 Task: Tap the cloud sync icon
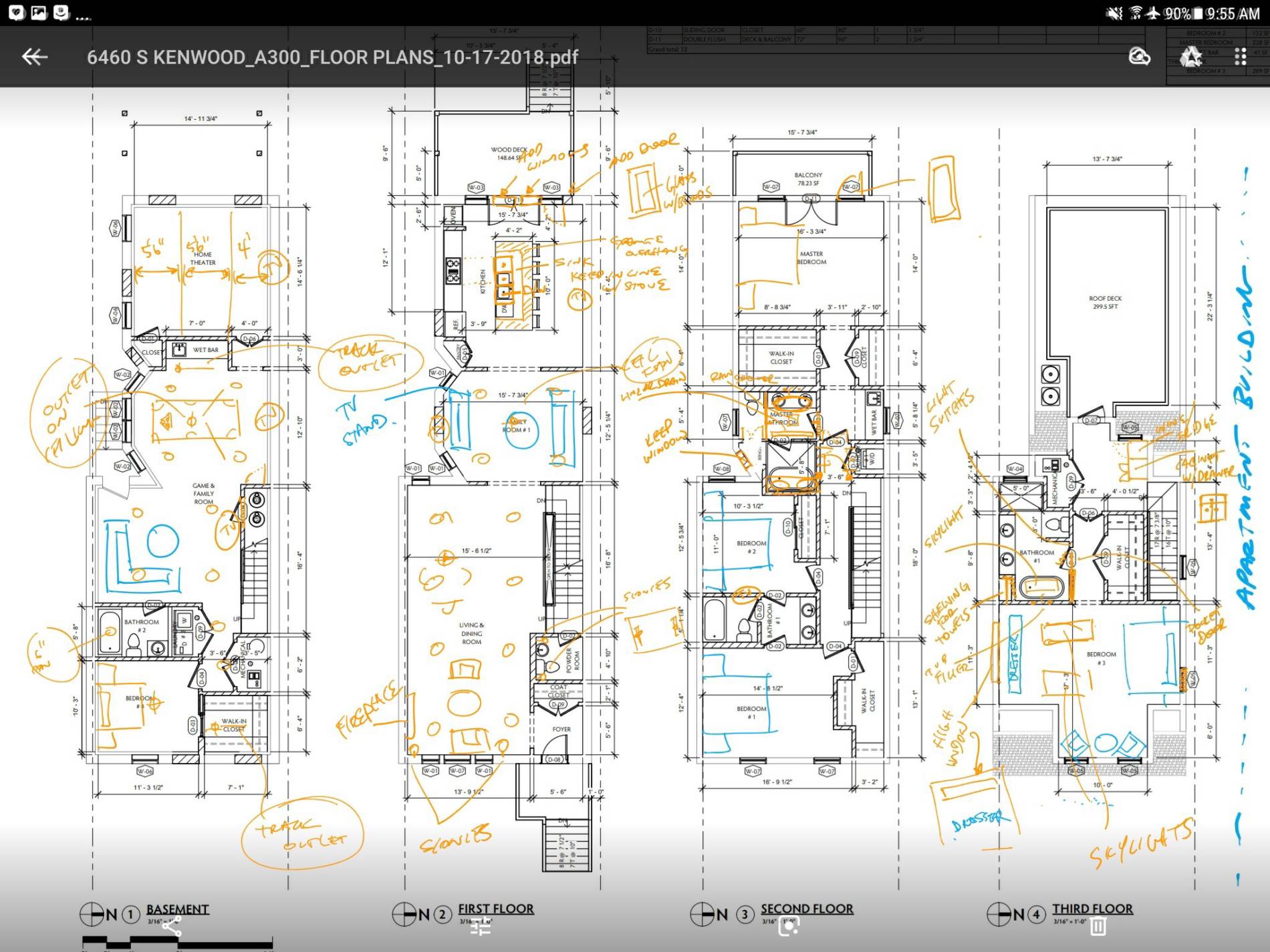(x=1139, y=57)
